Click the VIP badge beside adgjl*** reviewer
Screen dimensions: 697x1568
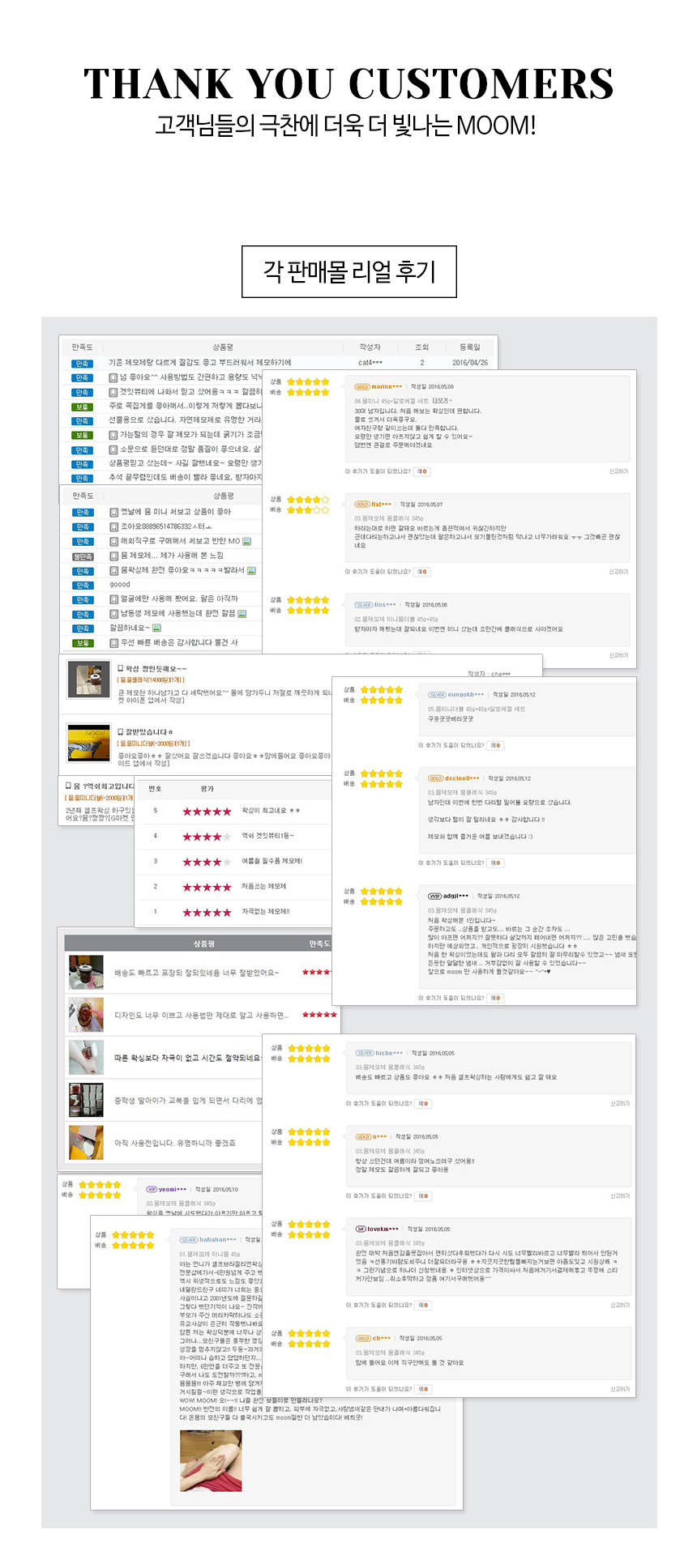[x=434, y=896]
